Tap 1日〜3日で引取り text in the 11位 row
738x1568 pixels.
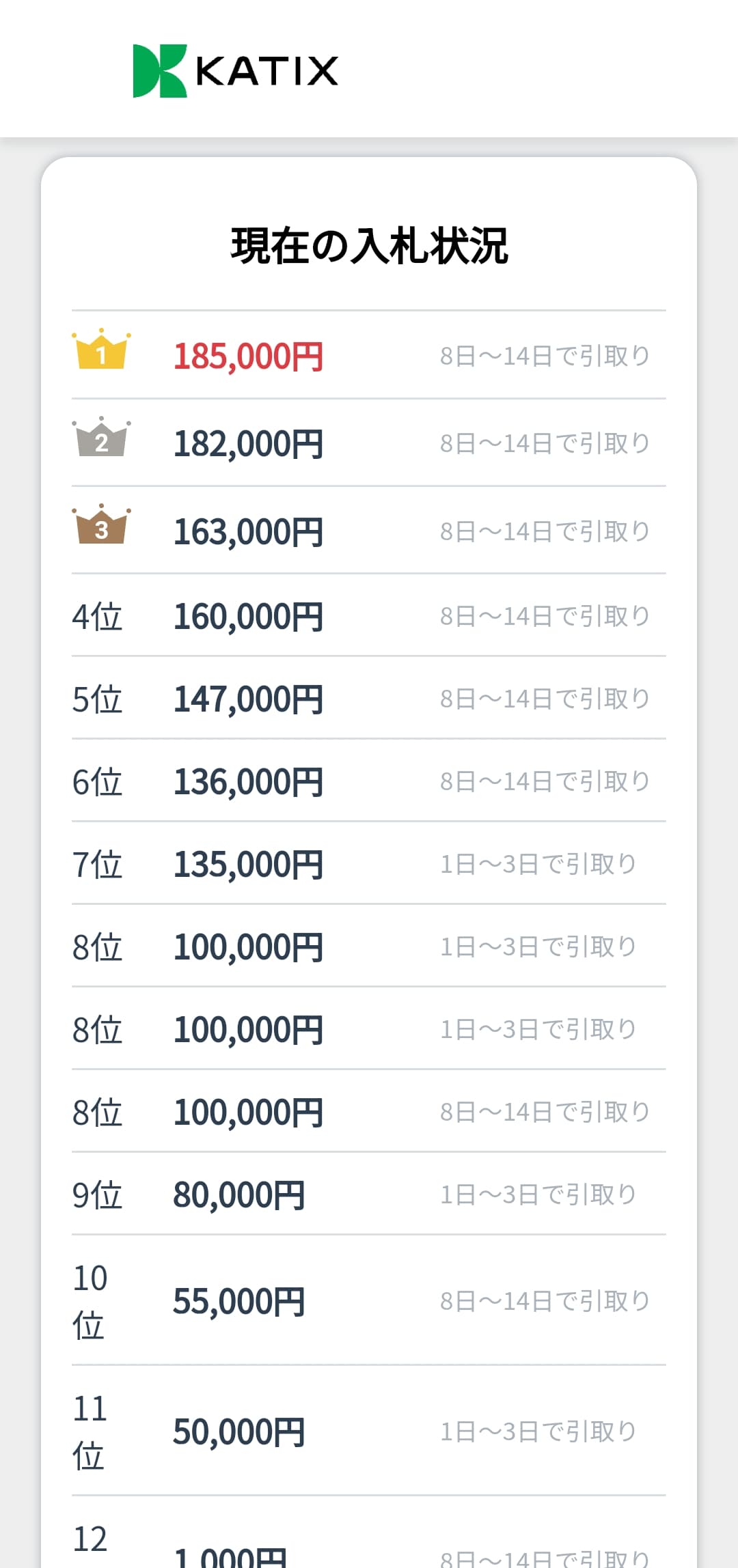pos(538,1431)
